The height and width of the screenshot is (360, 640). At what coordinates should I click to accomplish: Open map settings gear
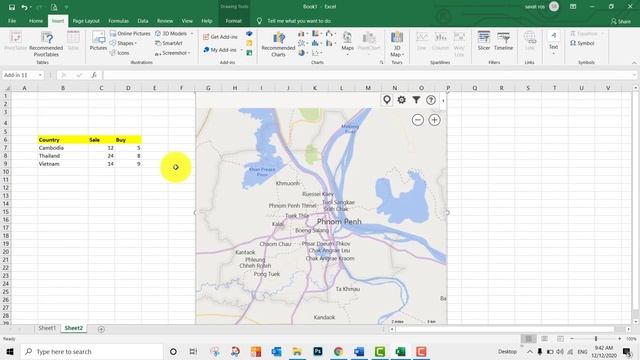(402, 100)
